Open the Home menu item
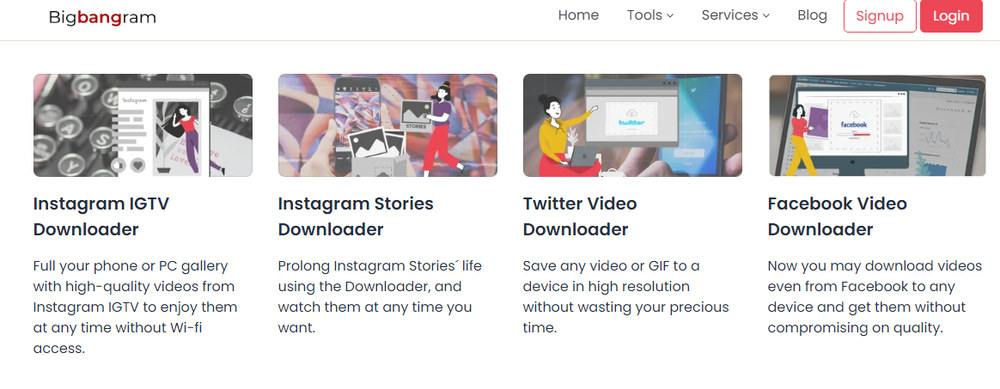The image size is (1000, 389). click(x=578, y=15)
